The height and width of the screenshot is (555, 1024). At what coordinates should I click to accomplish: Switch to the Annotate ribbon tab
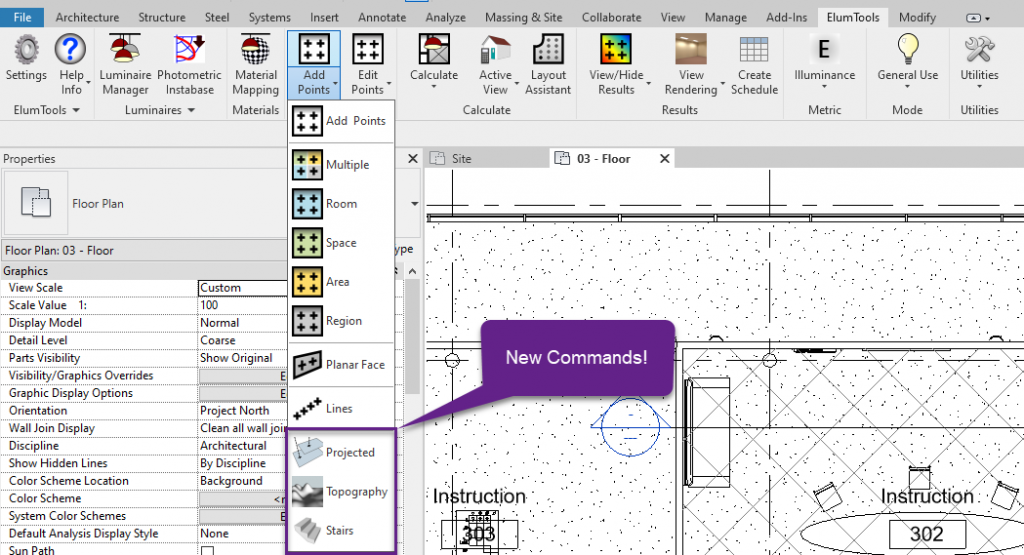point(382,18)
